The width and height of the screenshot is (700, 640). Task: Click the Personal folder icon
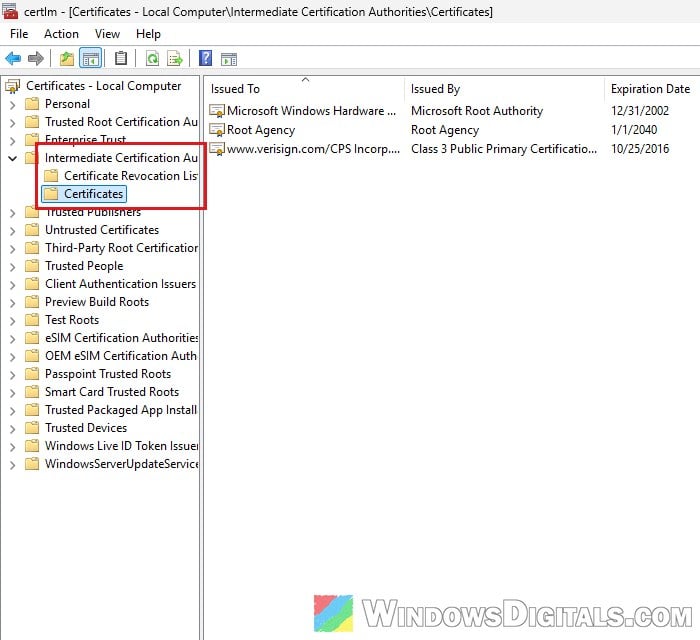pos(32,104)
